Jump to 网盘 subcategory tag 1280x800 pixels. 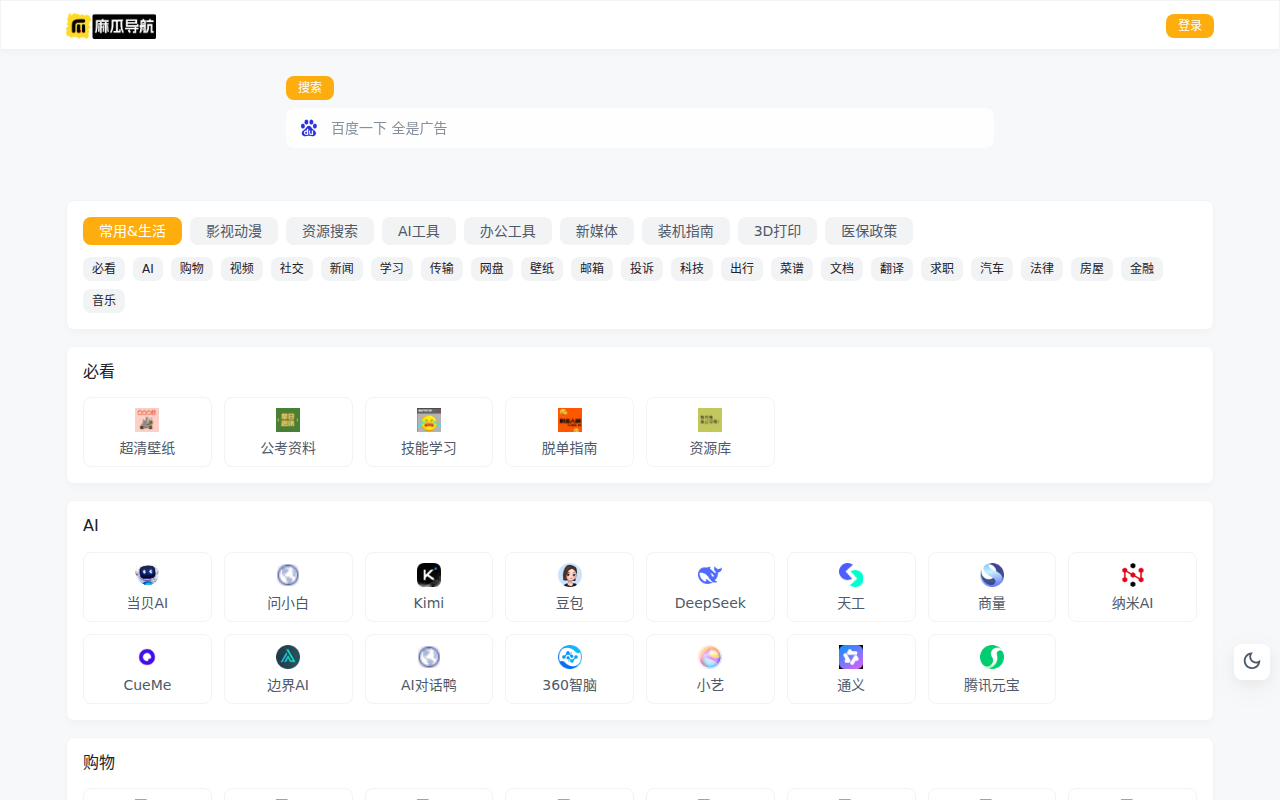[x=492, y=269]
